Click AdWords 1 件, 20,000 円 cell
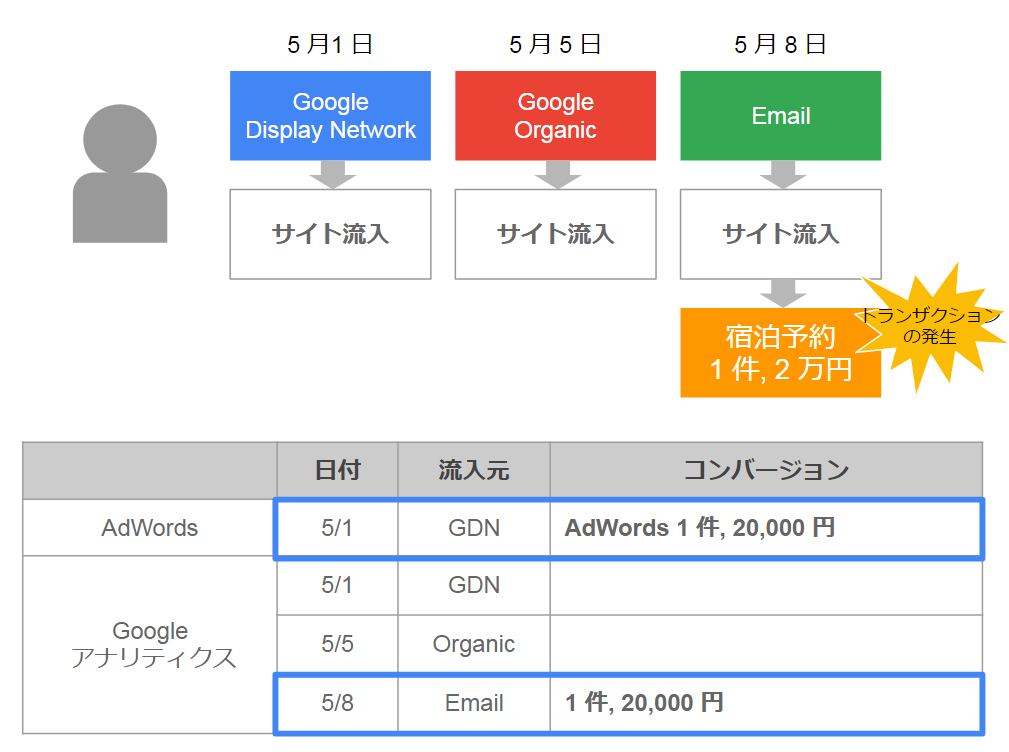This screenshot has width=1009, height=752. tap(766, 527)
